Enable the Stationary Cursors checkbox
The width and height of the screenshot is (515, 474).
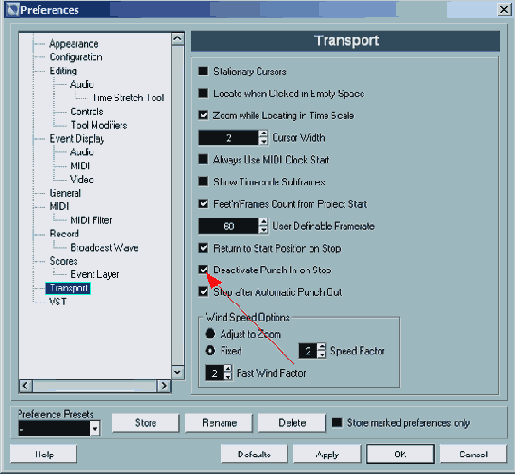pyautogui.click(x=203, y=71)
